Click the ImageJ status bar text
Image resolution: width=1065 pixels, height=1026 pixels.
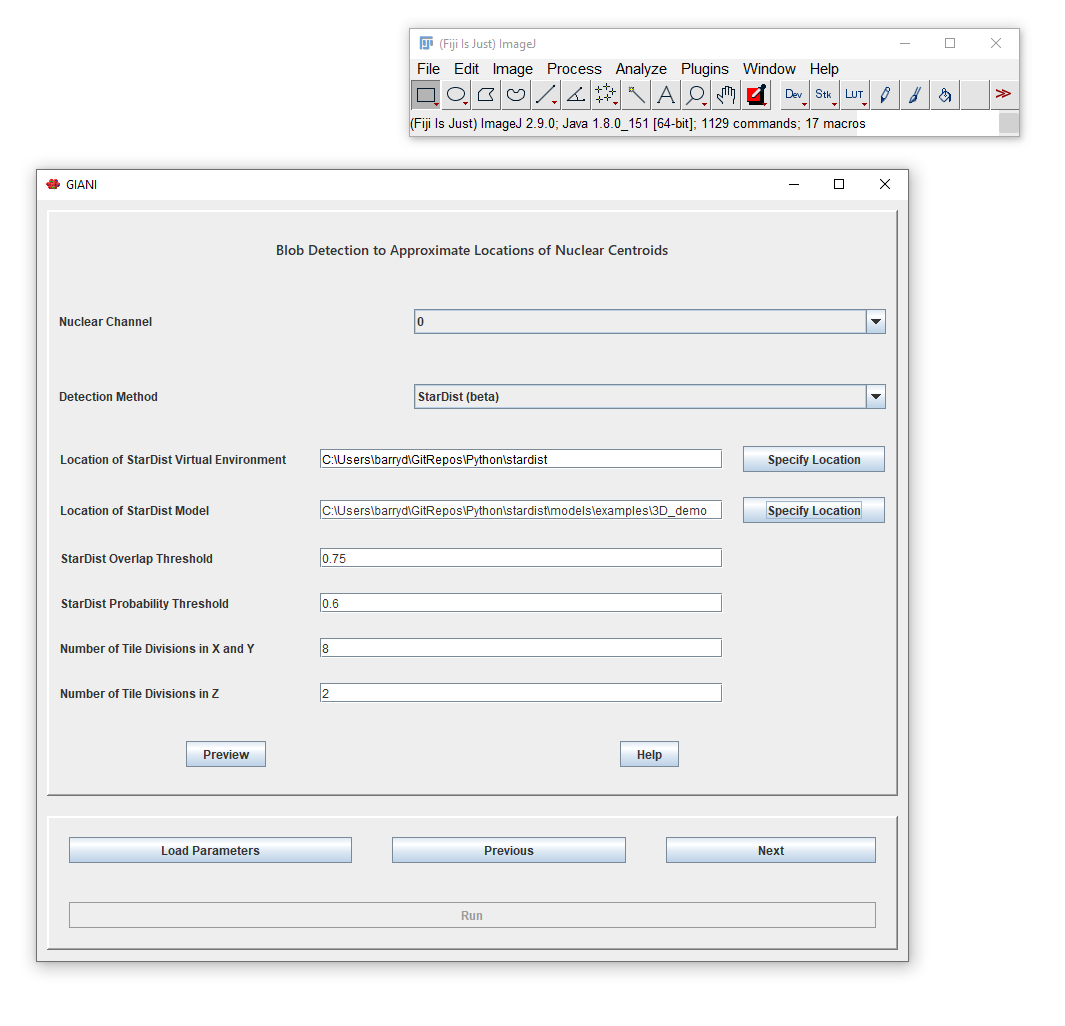click(x=638, y=124)
